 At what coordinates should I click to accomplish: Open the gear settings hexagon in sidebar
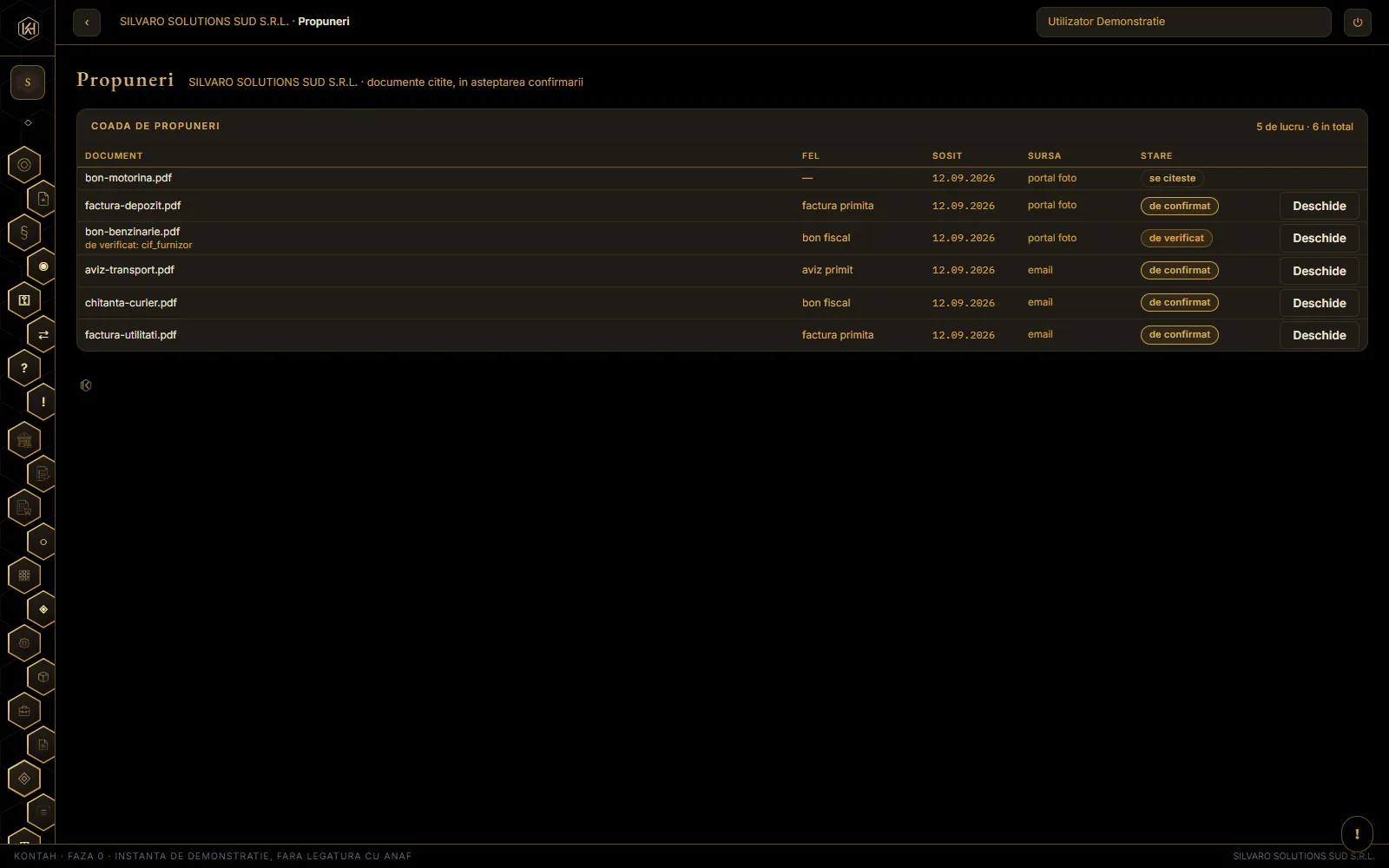pos(24,643)
